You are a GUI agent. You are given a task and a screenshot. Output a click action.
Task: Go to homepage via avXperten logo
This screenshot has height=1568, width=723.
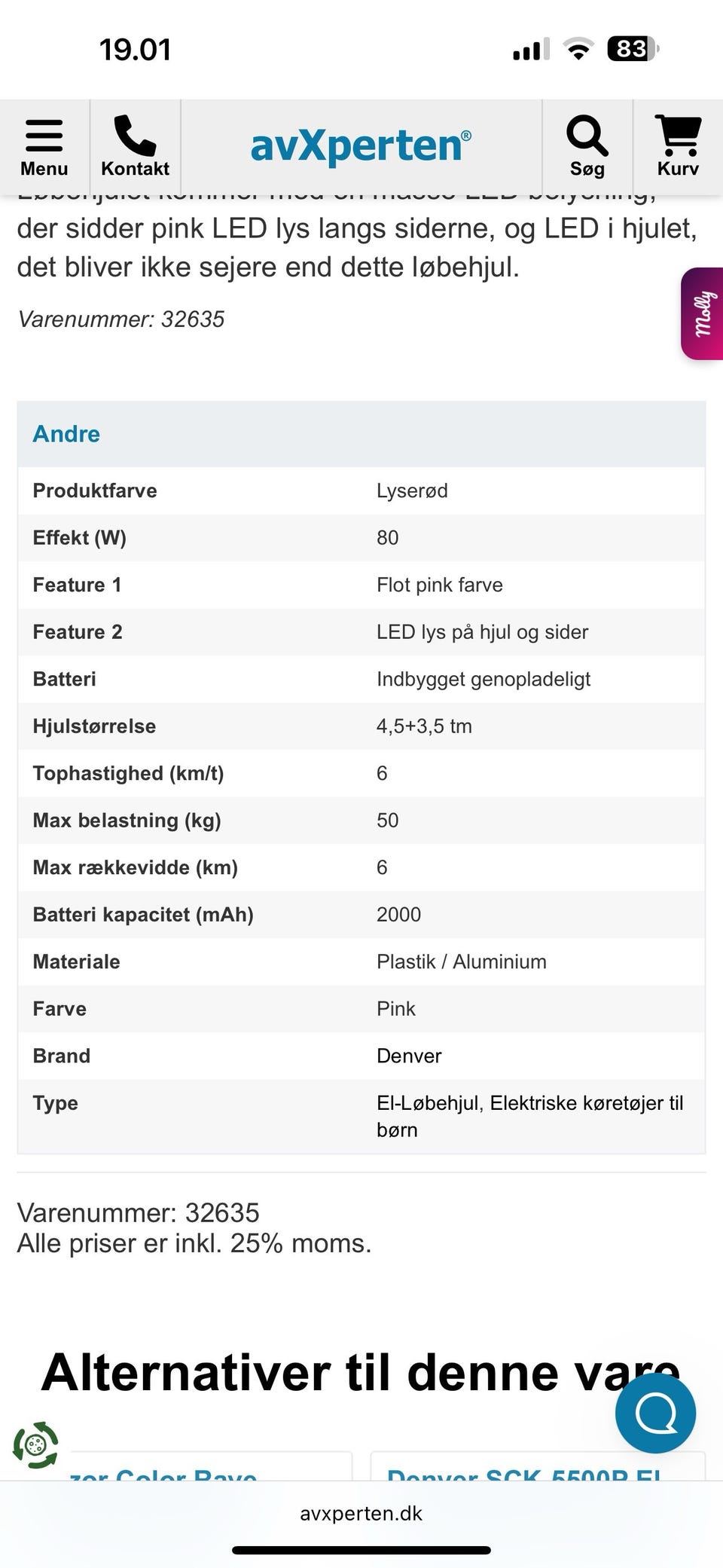coord(361,145)
